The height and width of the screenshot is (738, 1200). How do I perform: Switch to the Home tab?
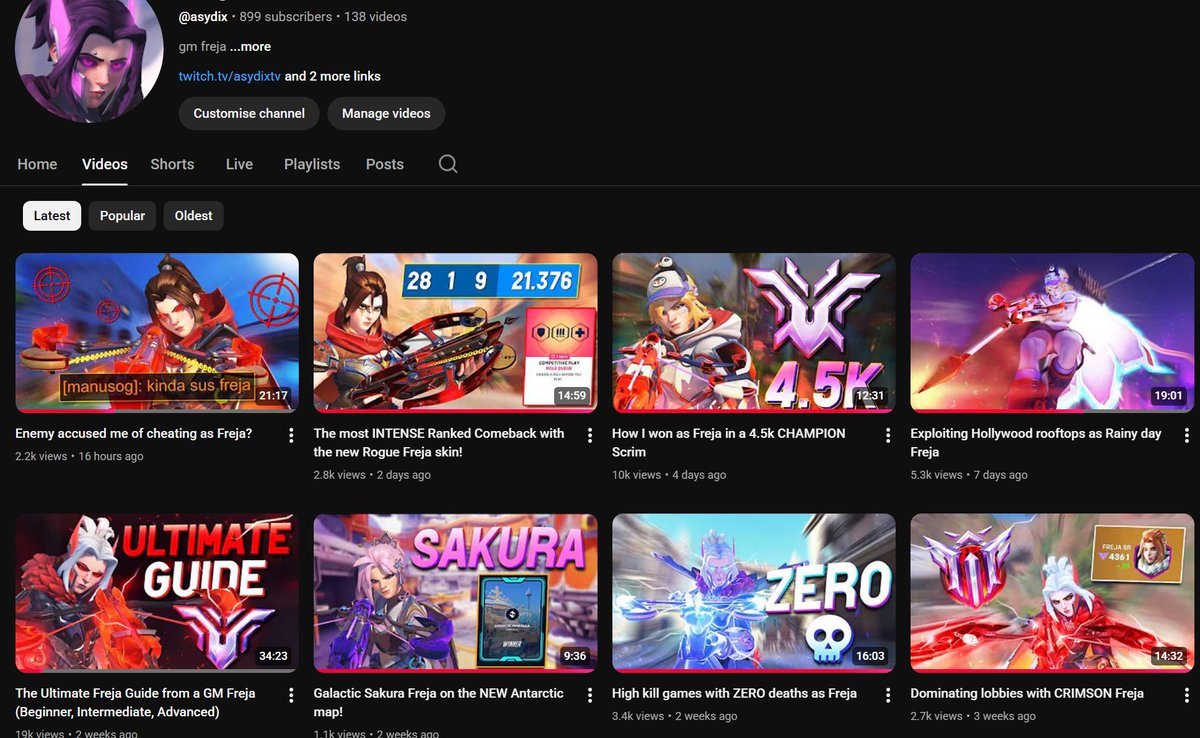pyautogui.click(x=37, y=164)
